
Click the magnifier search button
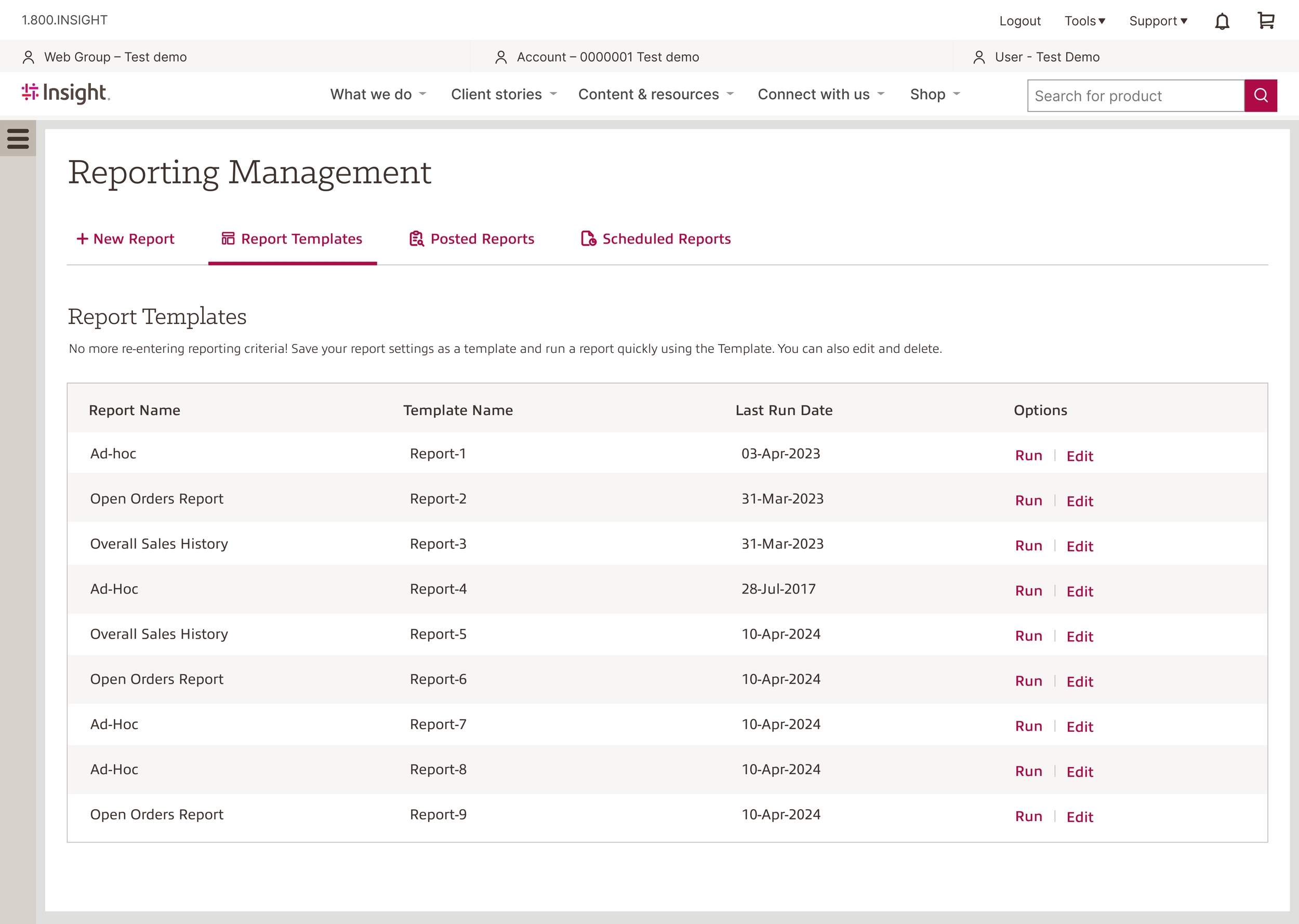1261,96
